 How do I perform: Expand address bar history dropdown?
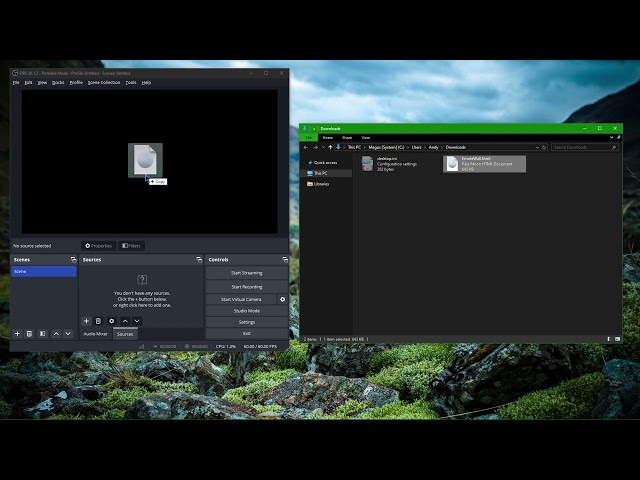[537, 147]
